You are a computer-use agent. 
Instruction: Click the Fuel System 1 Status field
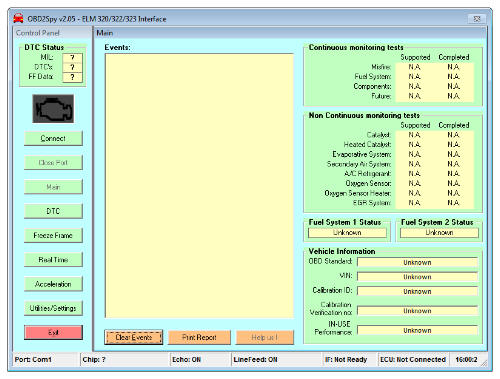click(x=347, y=233)
